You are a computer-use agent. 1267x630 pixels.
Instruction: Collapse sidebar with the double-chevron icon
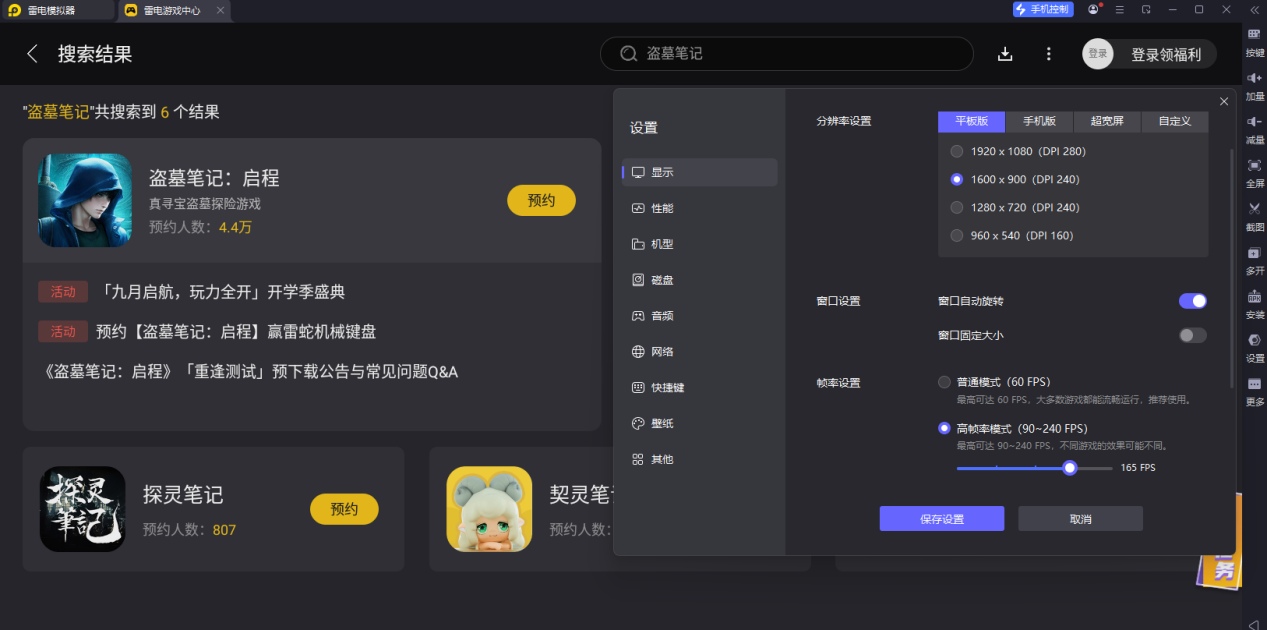[x=1254, y=9]
